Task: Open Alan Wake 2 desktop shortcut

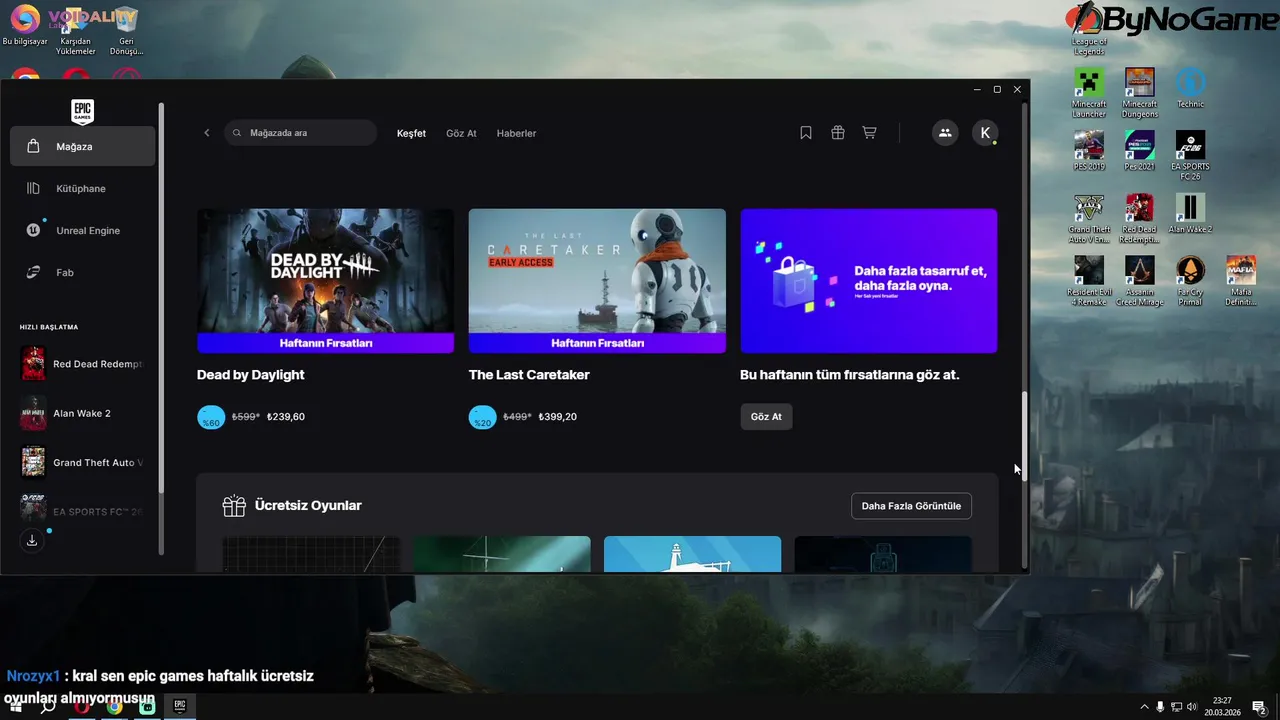Action: point(1190,213)
